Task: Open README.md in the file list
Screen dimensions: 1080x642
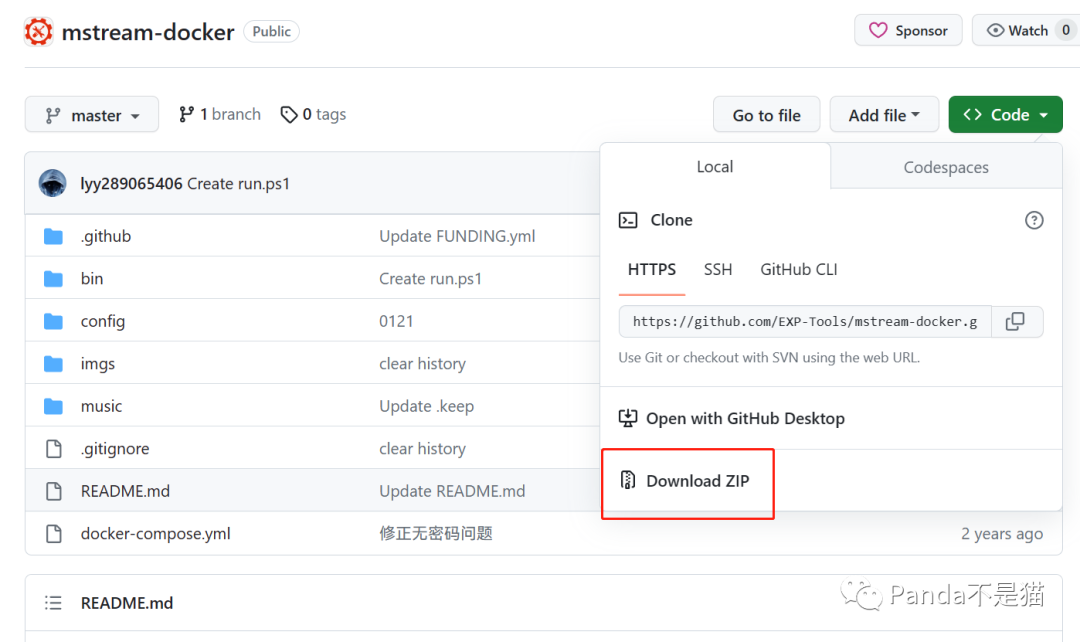Action: pos(125,491)
